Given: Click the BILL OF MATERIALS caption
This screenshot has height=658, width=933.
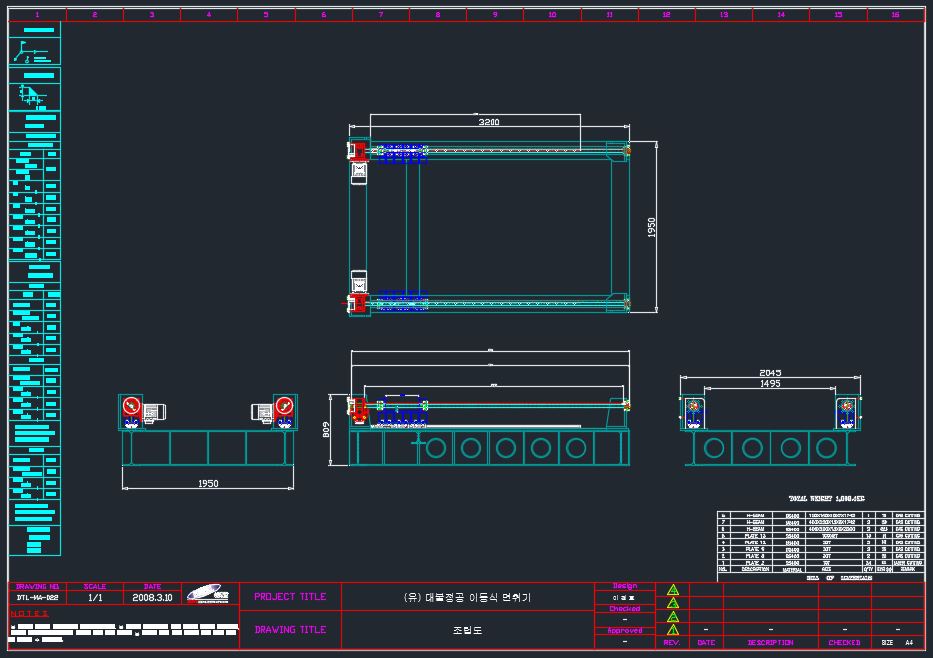Looking at the screenshot, I should pyautogui.click(x=840, y=578).
